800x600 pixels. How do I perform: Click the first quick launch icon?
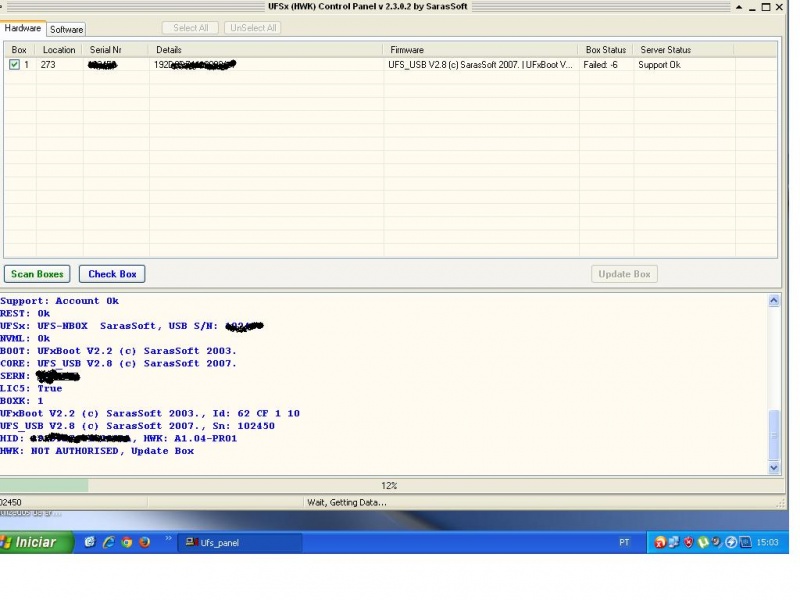90,542
